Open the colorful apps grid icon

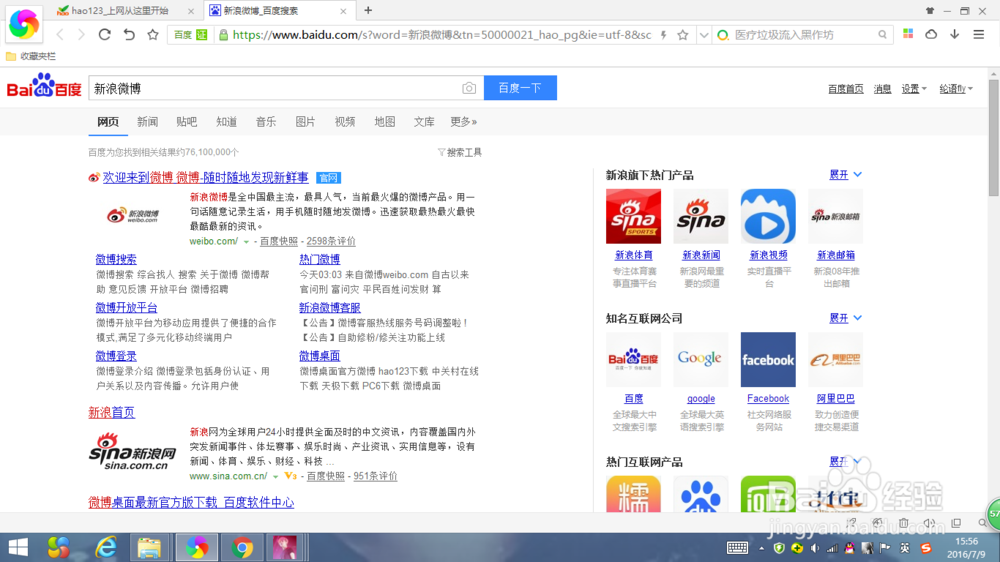tap(908, 34)
